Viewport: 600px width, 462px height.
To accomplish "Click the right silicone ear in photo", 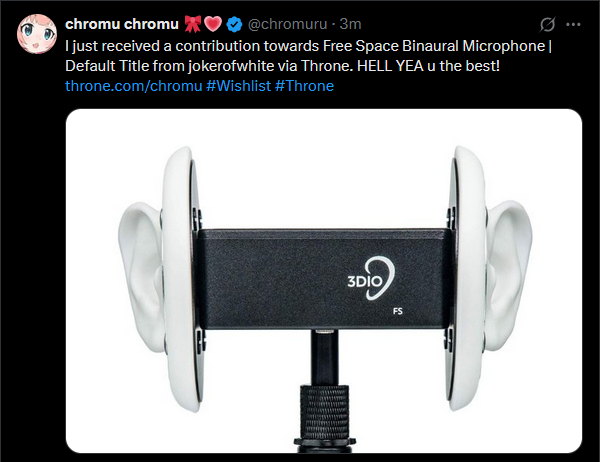I will (x=507, y=276).
